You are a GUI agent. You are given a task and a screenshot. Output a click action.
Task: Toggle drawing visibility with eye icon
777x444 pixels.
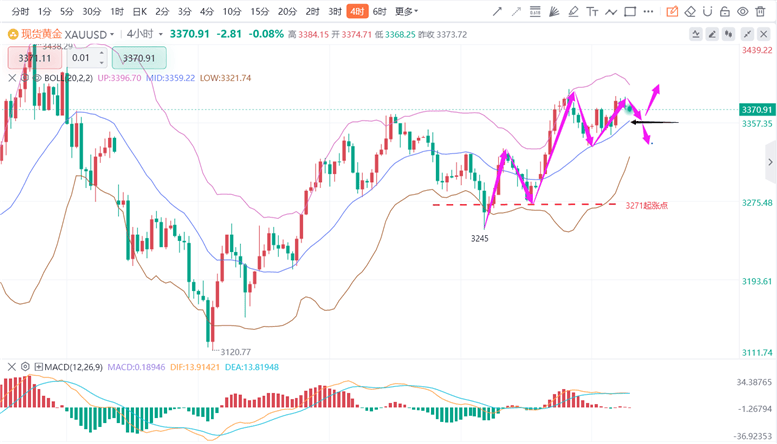742,11
